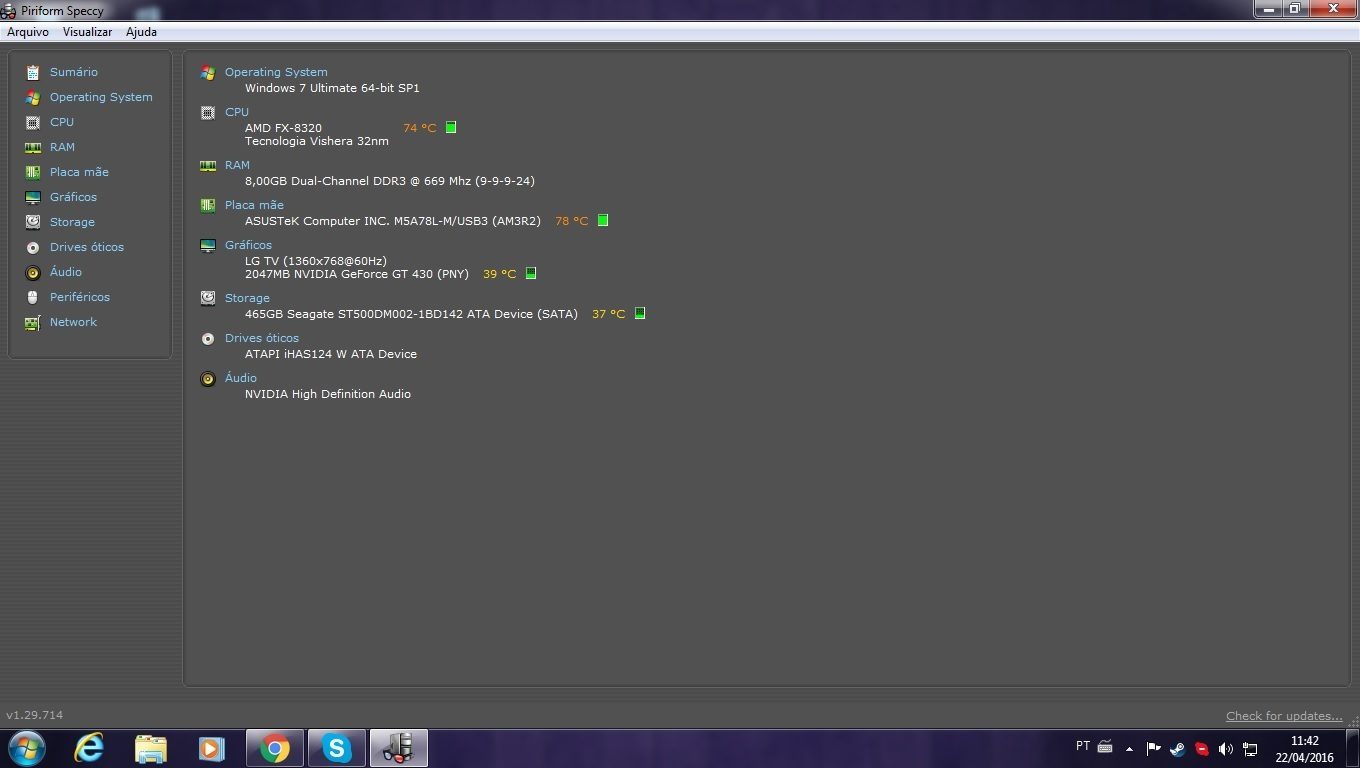This screenshot has height=768, width=1360.
Task: Click the monitor icon beside Gráficos heading
Action: [208, 245]
